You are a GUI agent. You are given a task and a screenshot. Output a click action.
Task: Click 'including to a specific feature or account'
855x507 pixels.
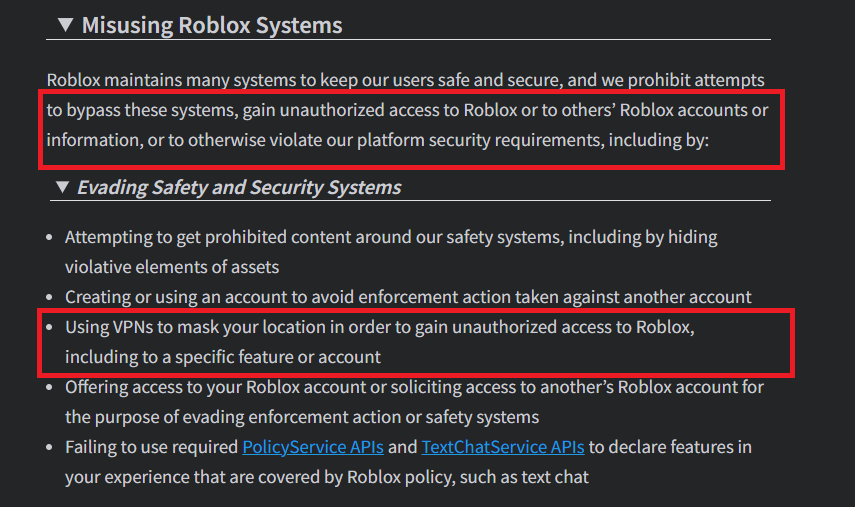pos(223,357)
